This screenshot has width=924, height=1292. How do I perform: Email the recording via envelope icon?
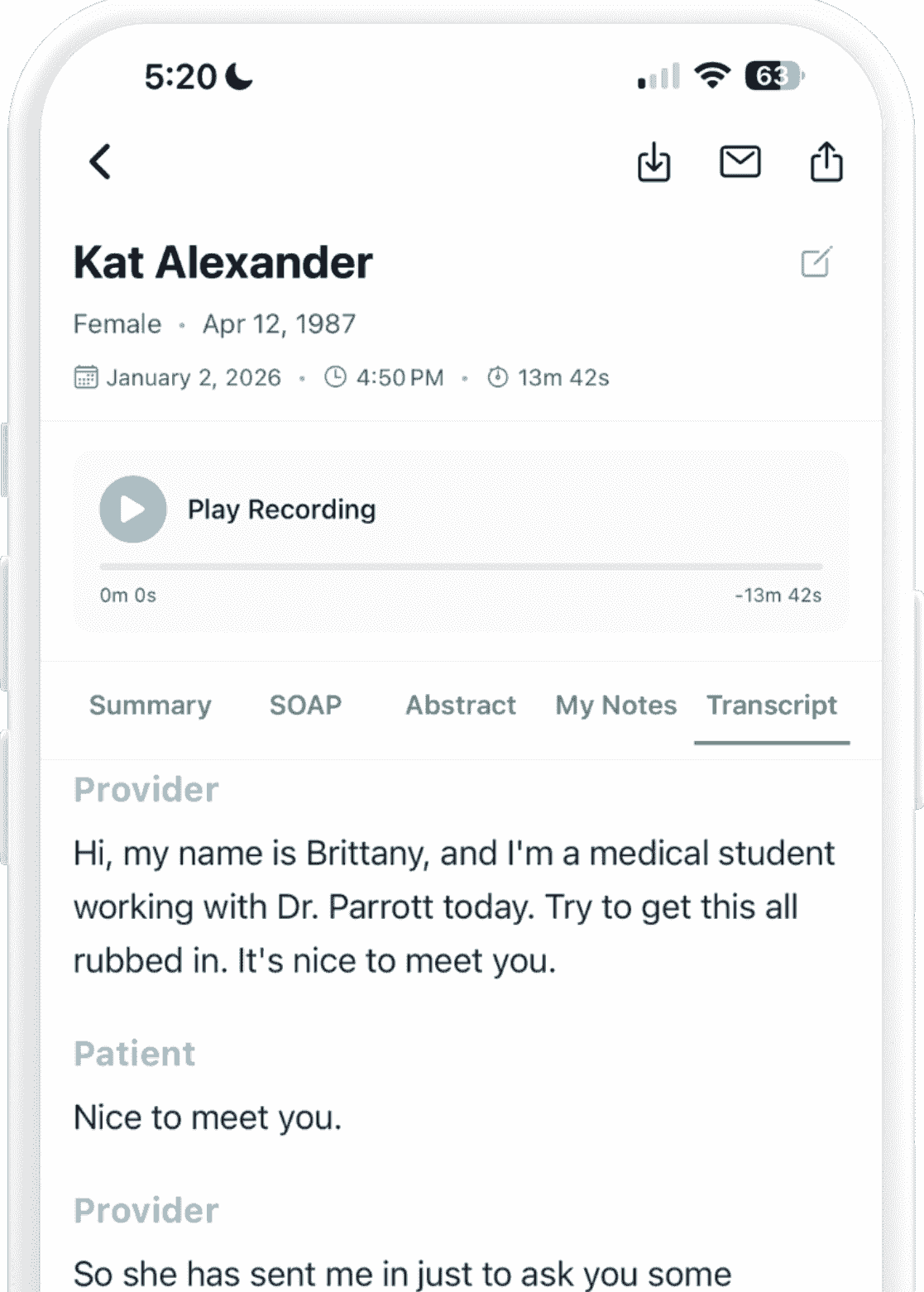point(740,161)
